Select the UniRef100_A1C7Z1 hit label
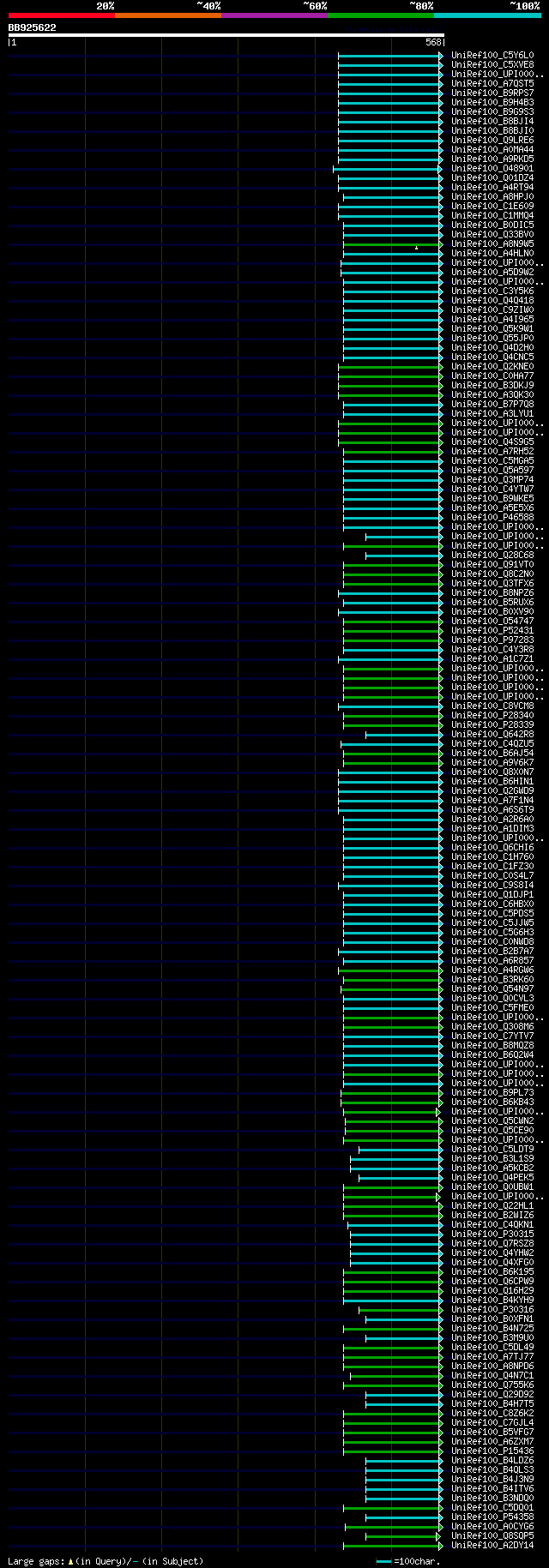This screenshot has height=1568, width=549. point(492,658)
